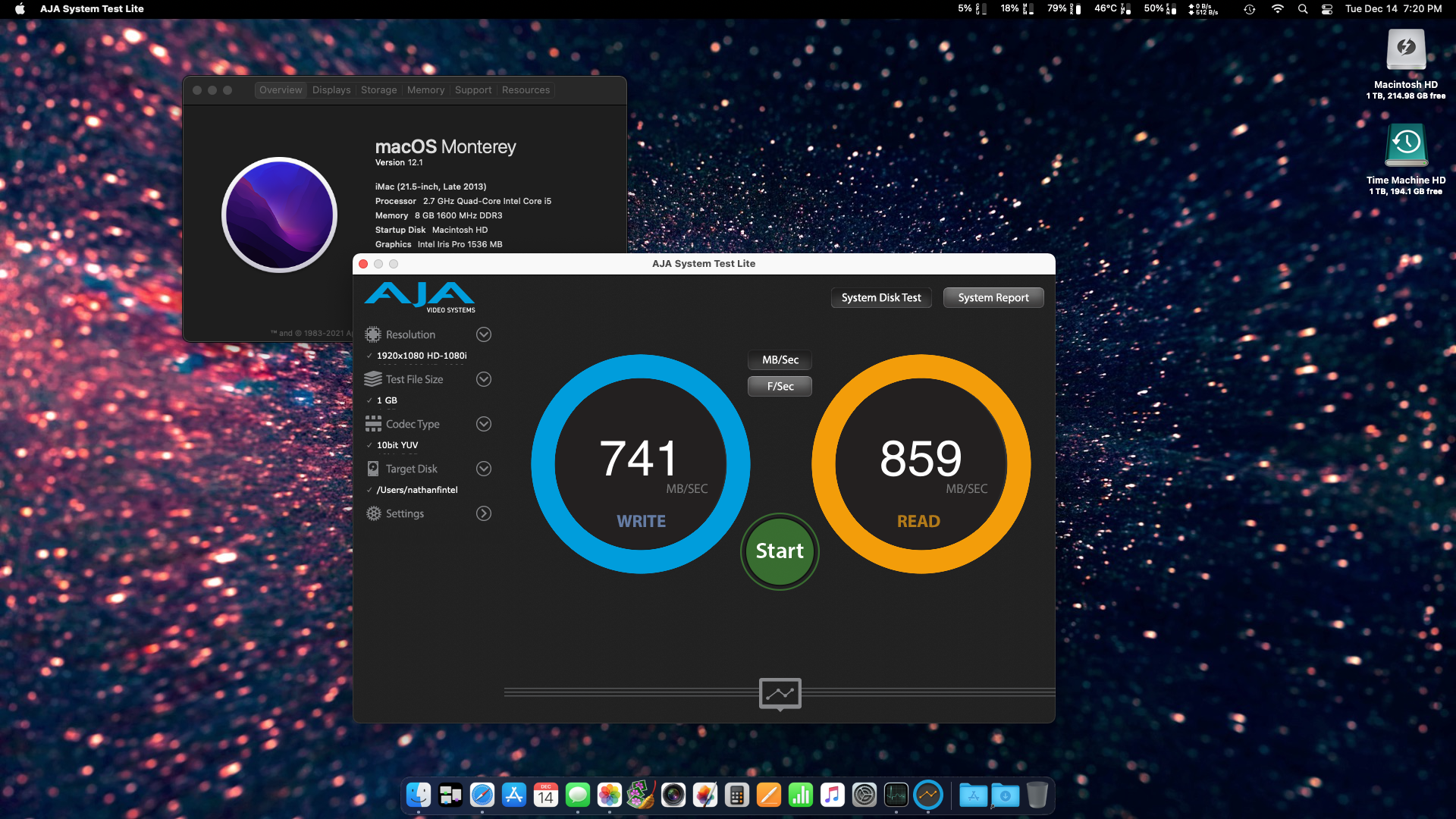Click the Target Disk drive icon
Image resolution: width=1456 pixels, height=819 pixels.
[373, 469]
